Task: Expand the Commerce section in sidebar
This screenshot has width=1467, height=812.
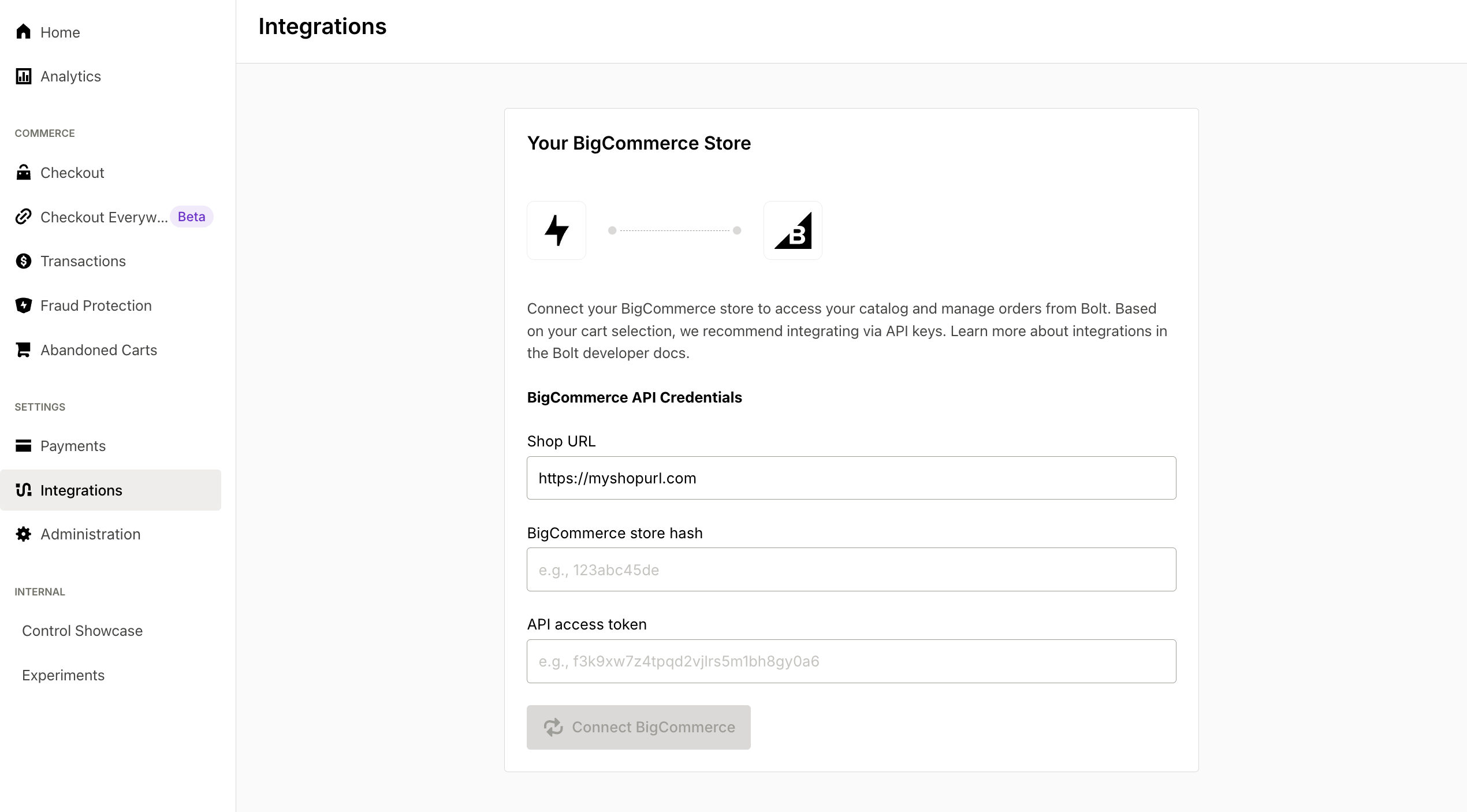Action: coord(45,133)
